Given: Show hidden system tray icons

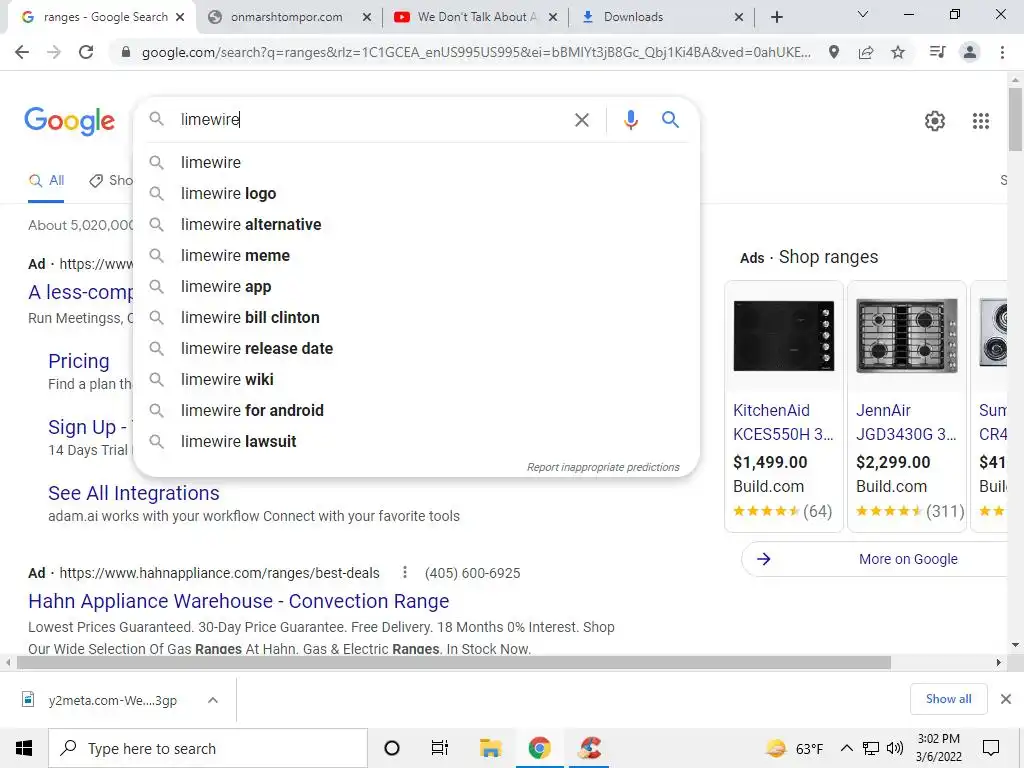Looking at the screenshot, I should tap(846, 748).
